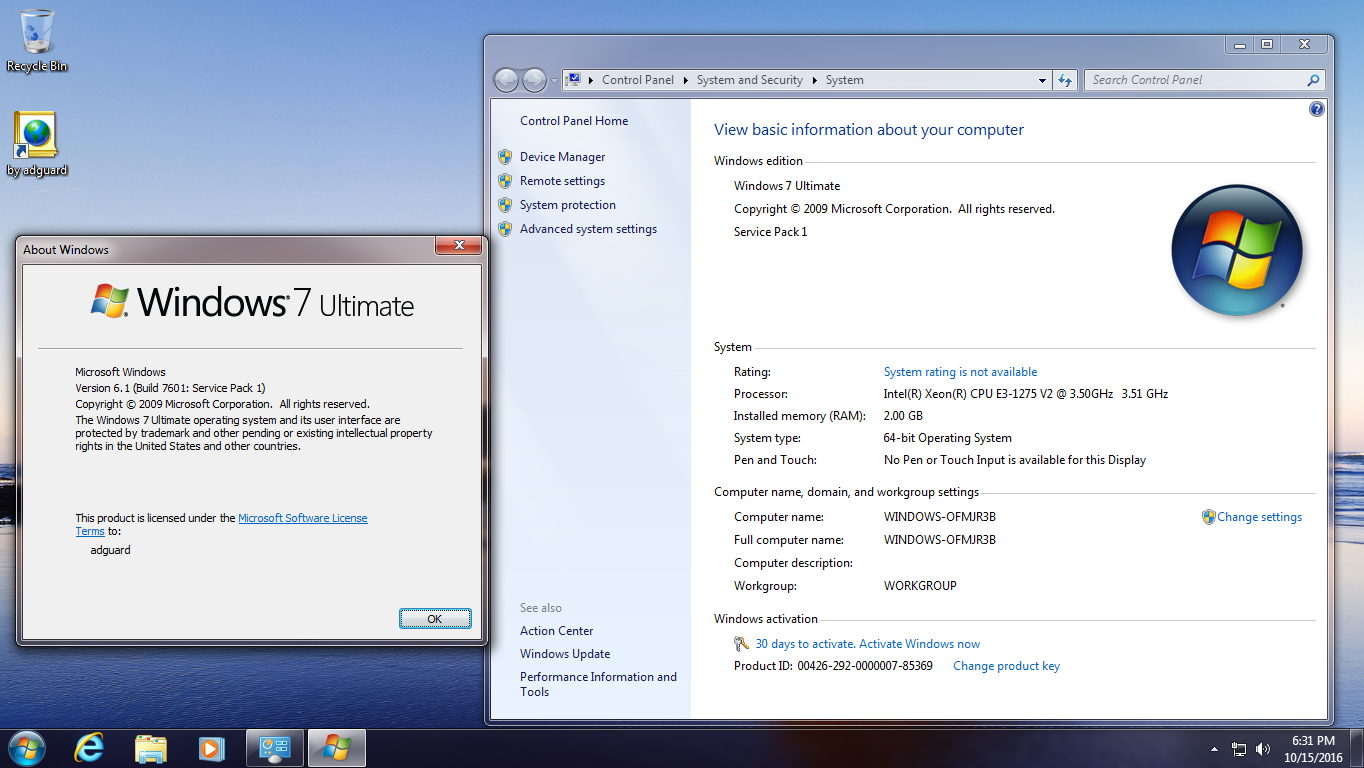Select the System breadcrumb segment

pyautogui.click(x=845, y=80)
